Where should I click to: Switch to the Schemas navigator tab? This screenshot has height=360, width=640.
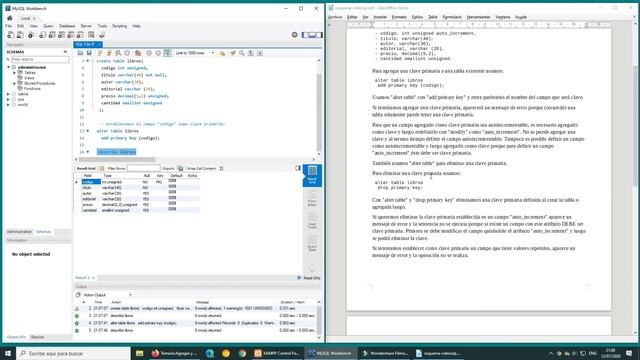click(x=44, y=232)
